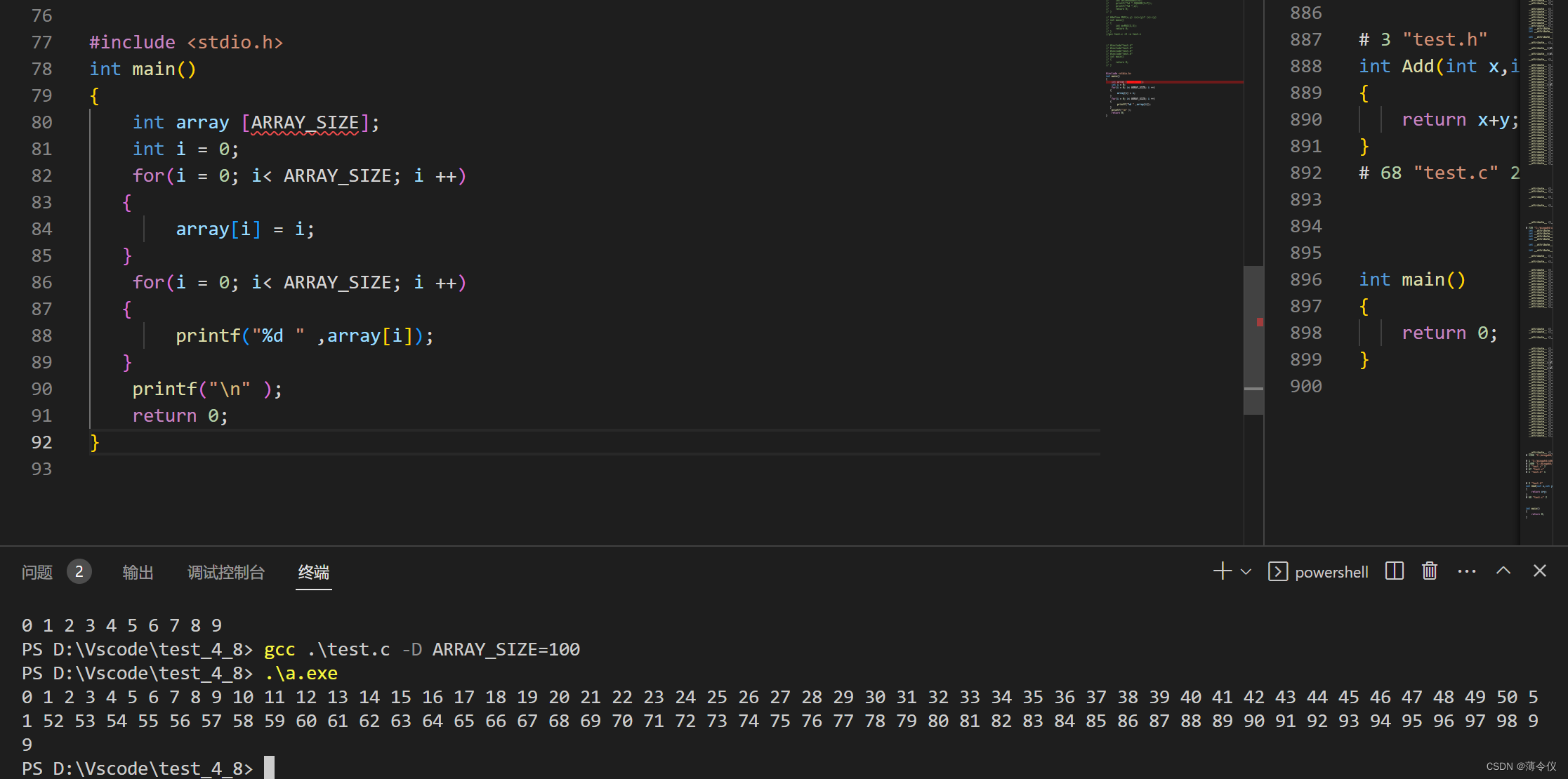Click 'return 0;' on line 91
Image resolution: width=1568 pixels, height=779 pixels.
click(x=180, y=416)
